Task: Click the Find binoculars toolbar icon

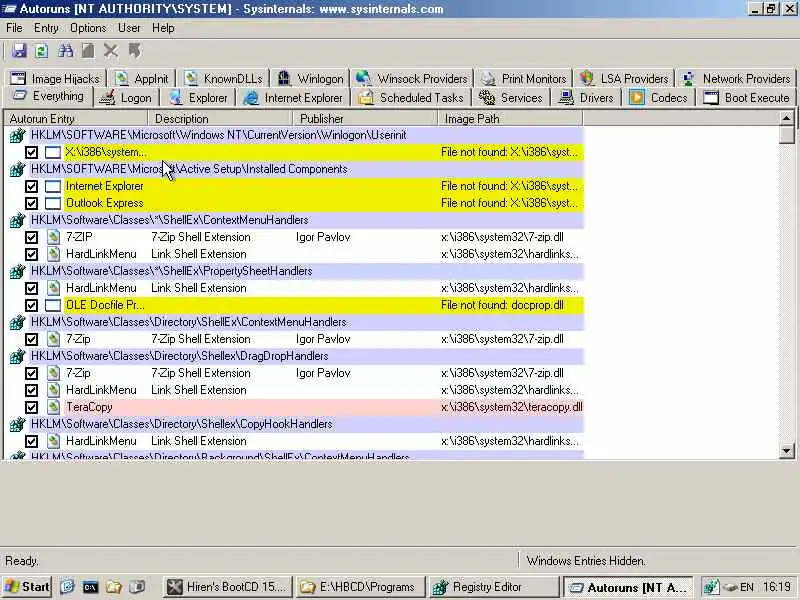Action: 65,51
